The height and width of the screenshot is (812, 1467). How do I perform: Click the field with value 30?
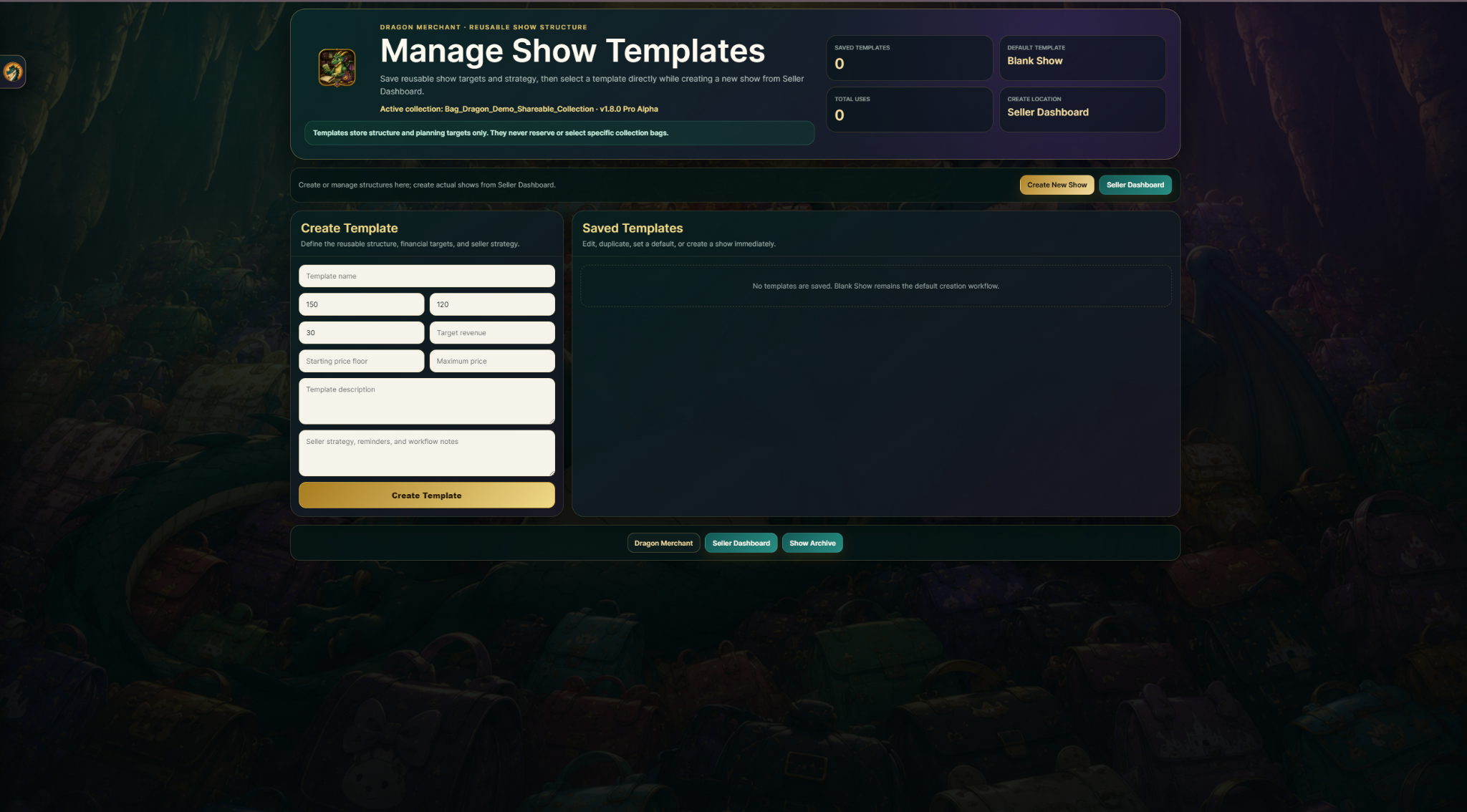(362, 333)
